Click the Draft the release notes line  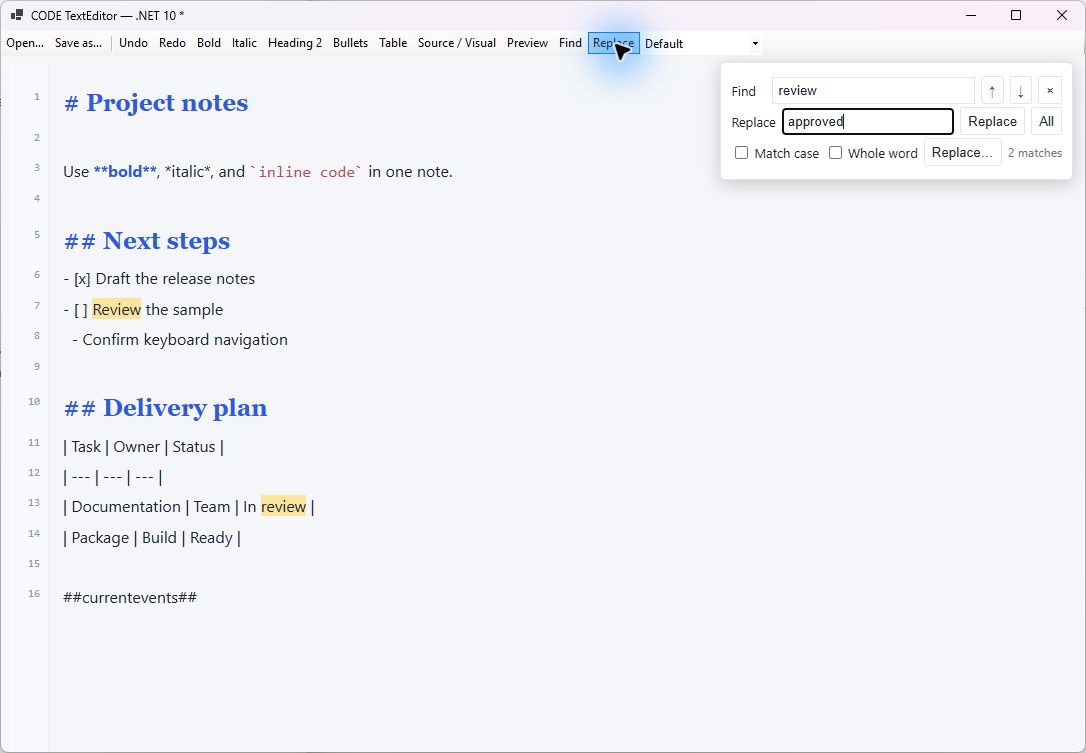[159, 278]
